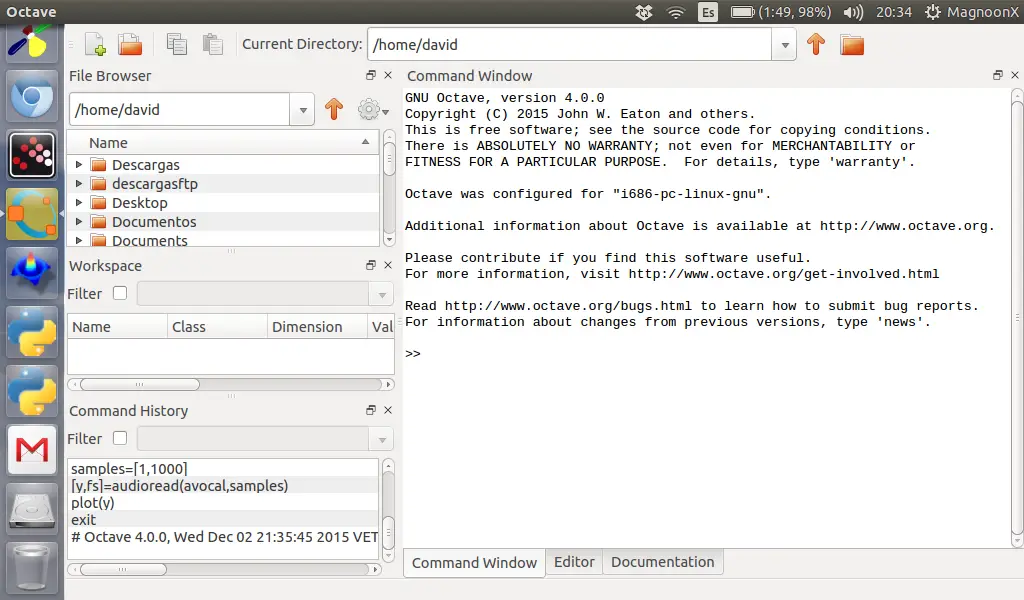Click the open file toolbar icon
This screenshot has width=1024, height=600.
tap(130, 44)
